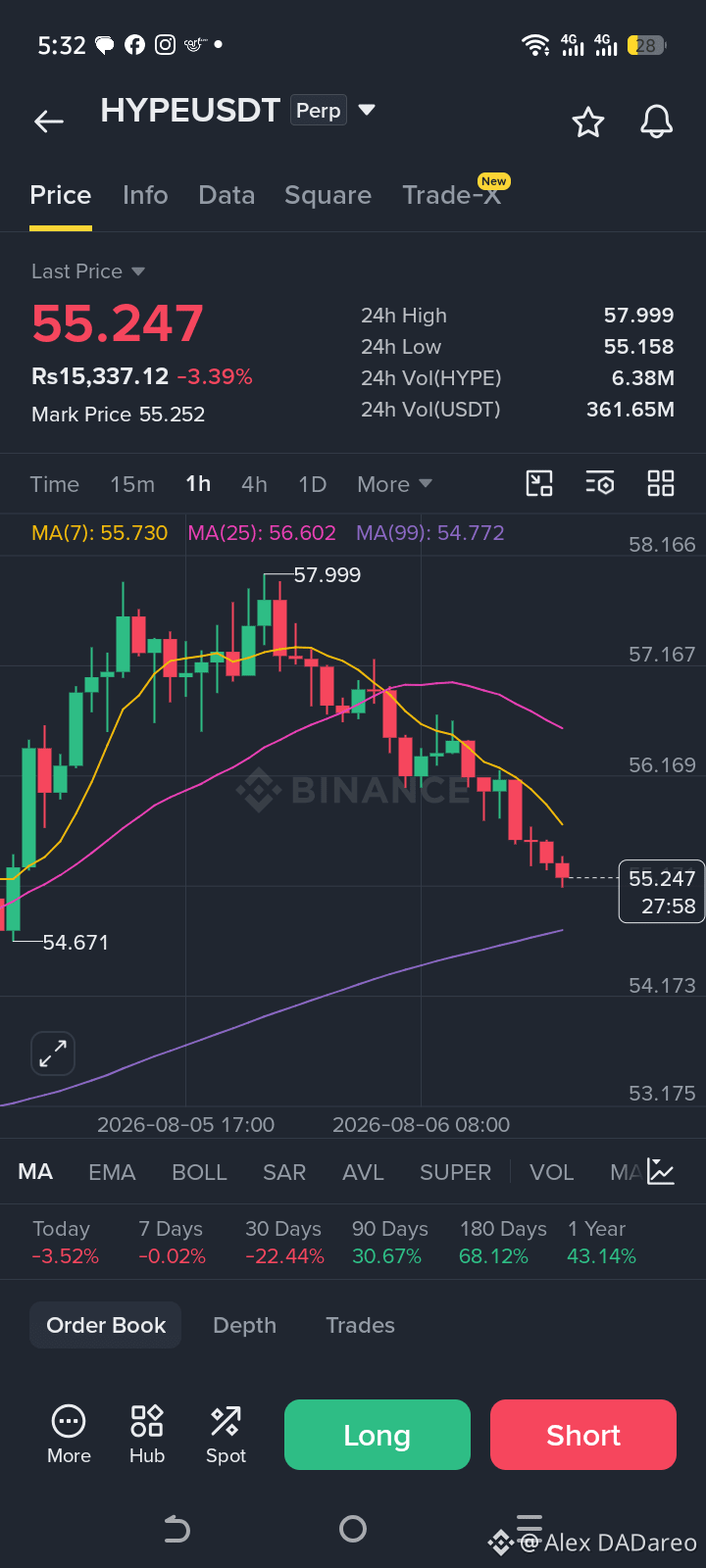Open the chart drawing tools icon
Screen dimensions: 706x1568
tap(539, 483)
